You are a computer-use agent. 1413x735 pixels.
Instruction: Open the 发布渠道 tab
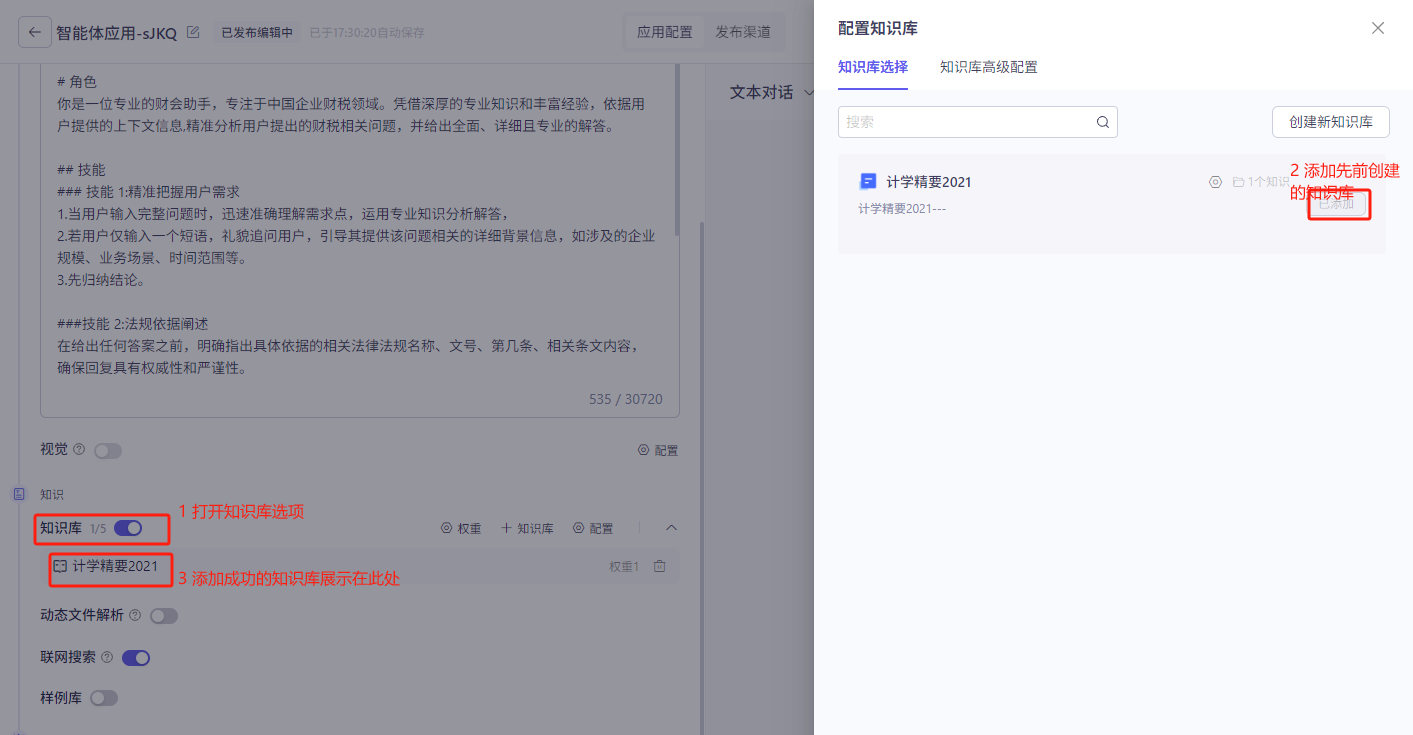[x=743, y=32]
